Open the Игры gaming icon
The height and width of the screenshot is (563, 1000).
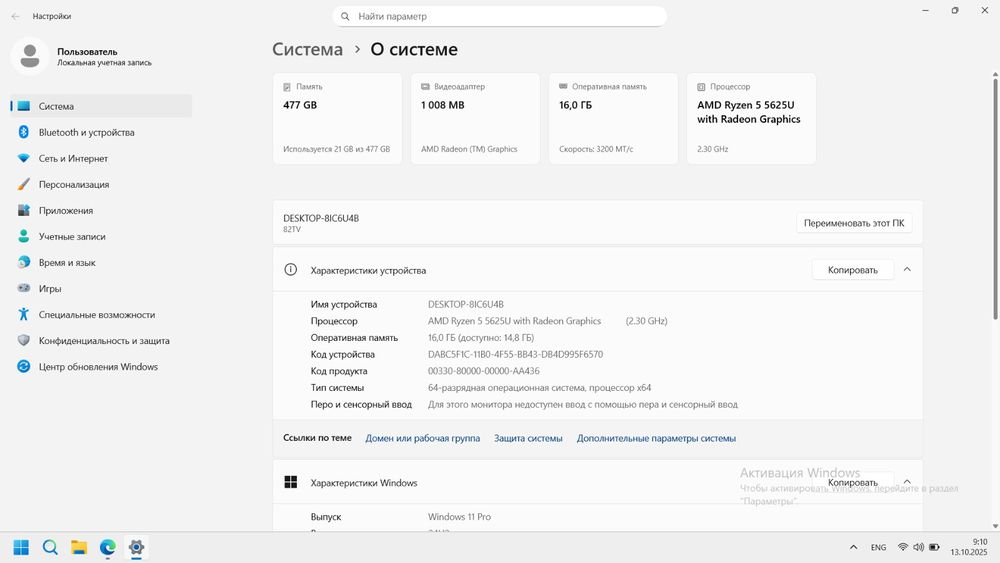coord(24,288)
